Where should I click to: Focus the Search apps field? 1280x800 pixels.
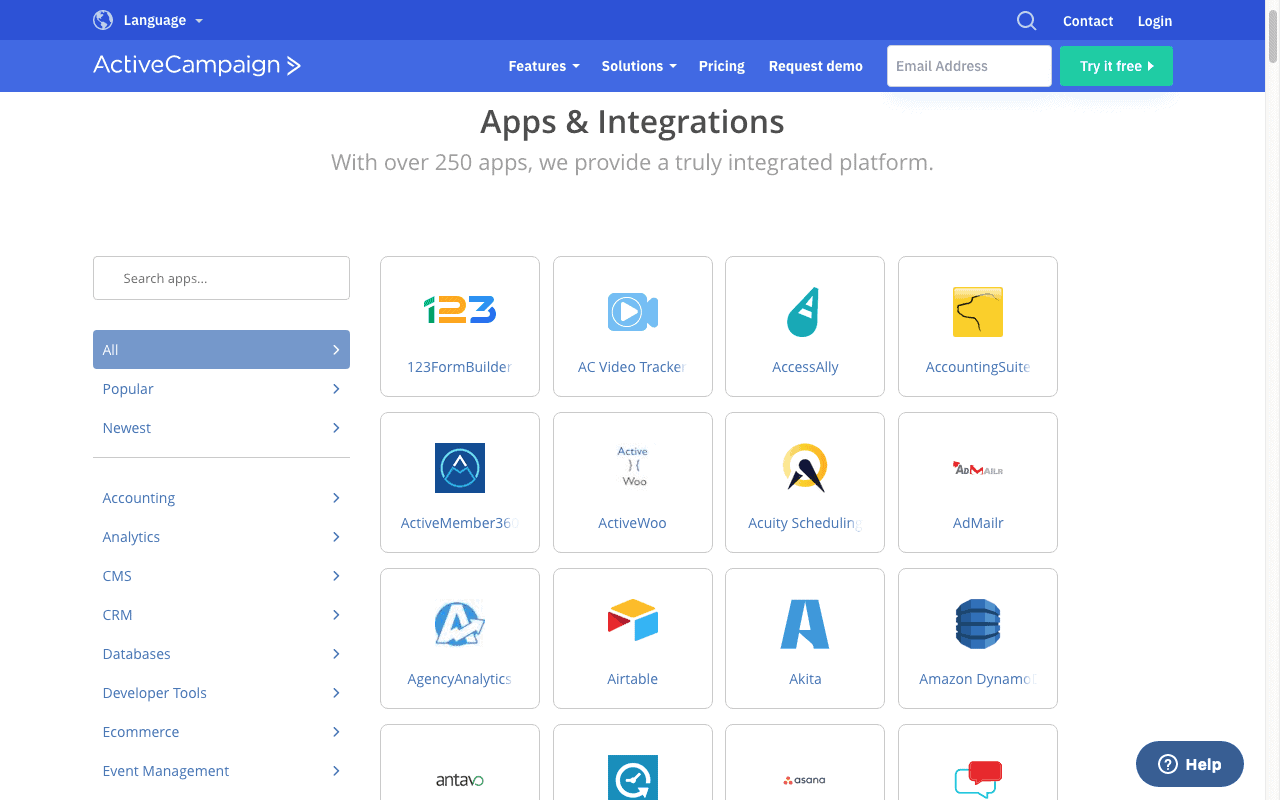pos(221,278)
